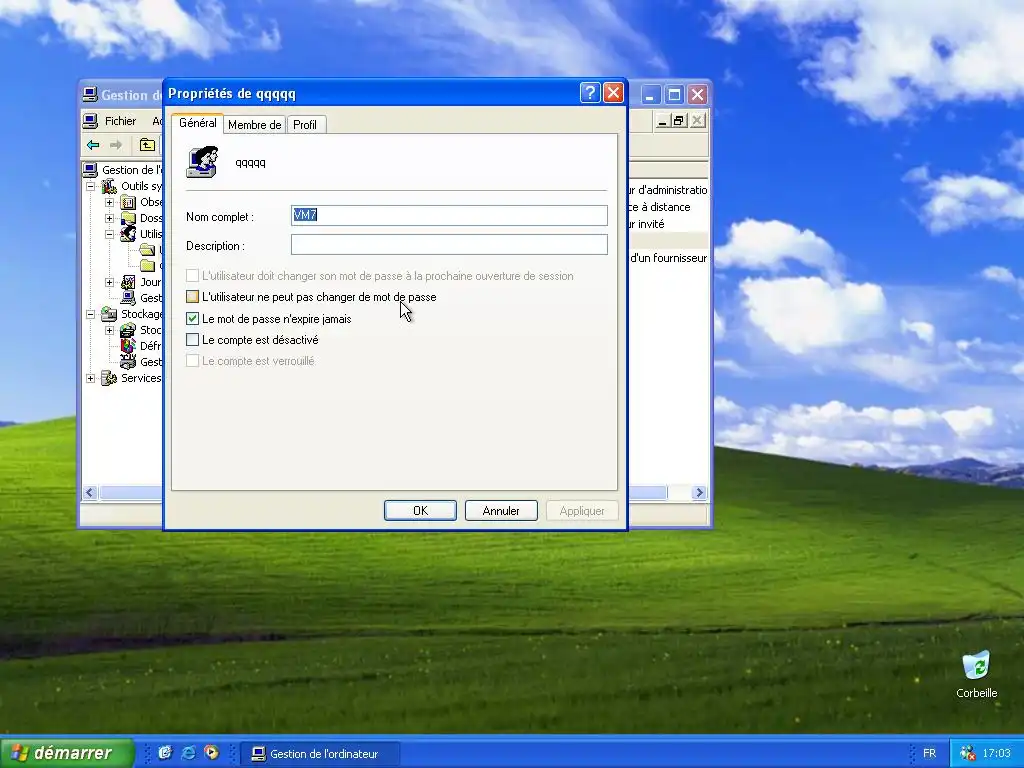Screen dimensions: 1024x768
Task: Click the 17:03 clock in system tray
Action: [x=997, y=754]
